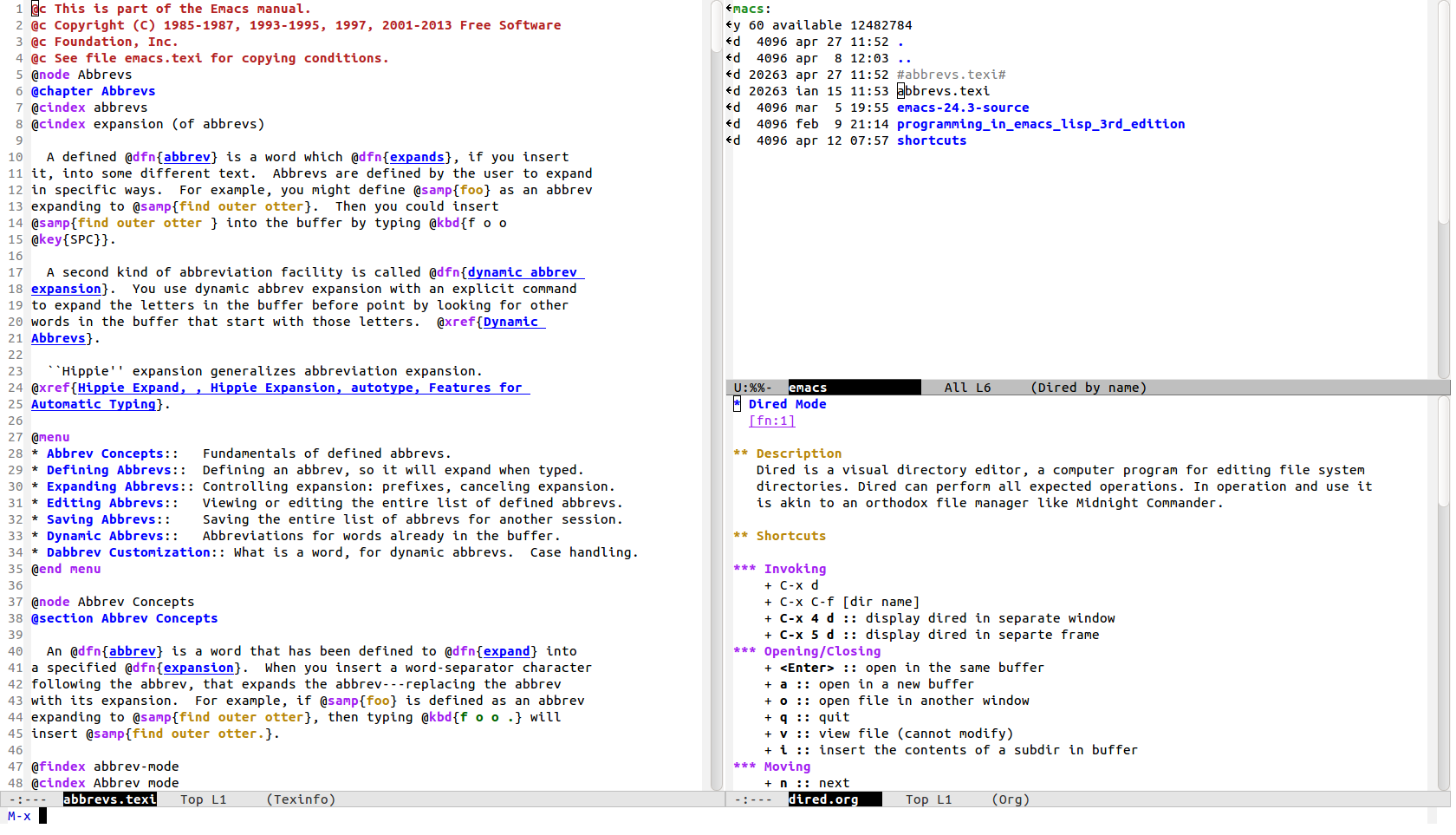Image resolution: width=1456 pixels, height=835 pixels.
Task: Click the 'n :: next' list item
Action: 807,783
